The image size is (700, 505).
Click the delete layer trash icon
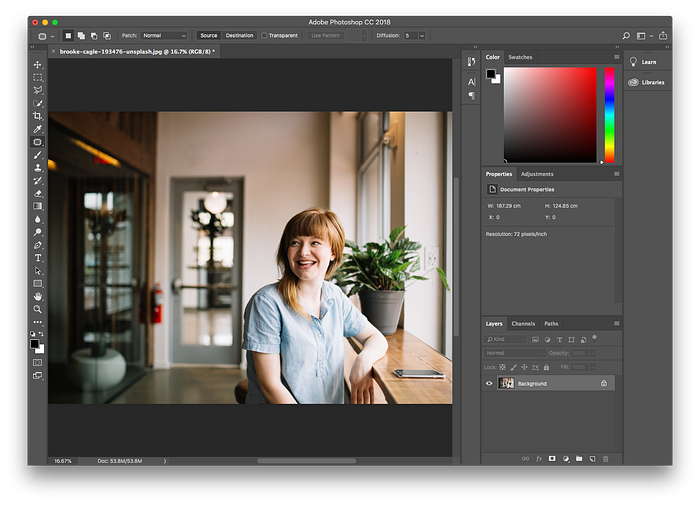(x=605, y=459)
